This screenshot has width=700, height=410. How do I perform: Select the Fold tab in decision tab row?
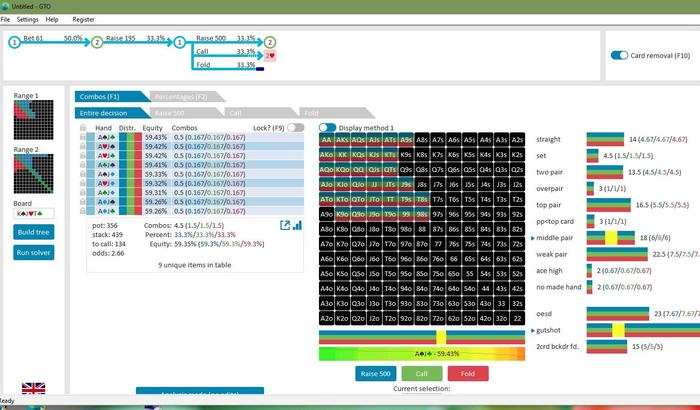pyautogui.click(x=336, y=113)
